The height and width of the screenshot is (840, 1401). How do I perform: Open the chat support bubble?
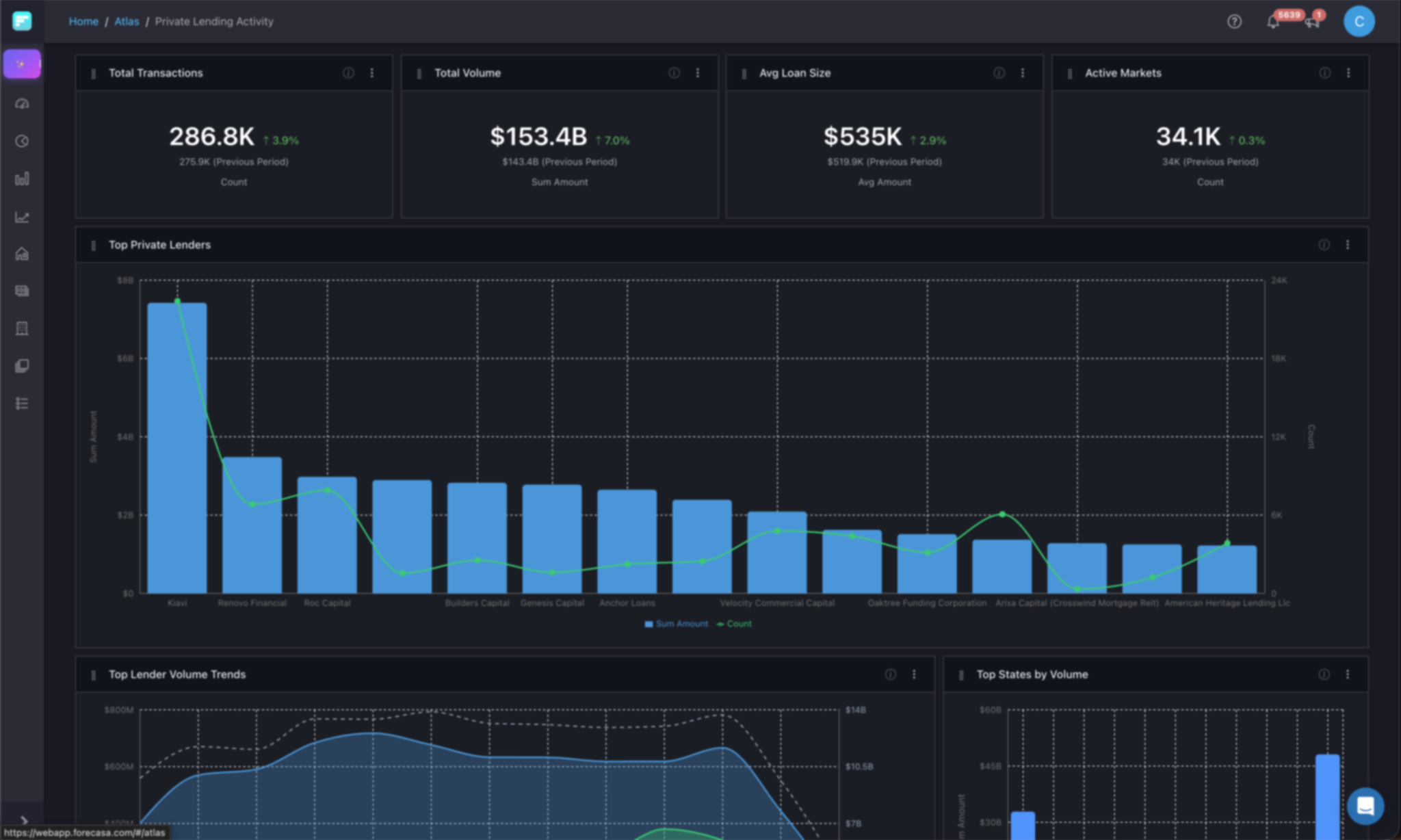[x=1366, y=805]
